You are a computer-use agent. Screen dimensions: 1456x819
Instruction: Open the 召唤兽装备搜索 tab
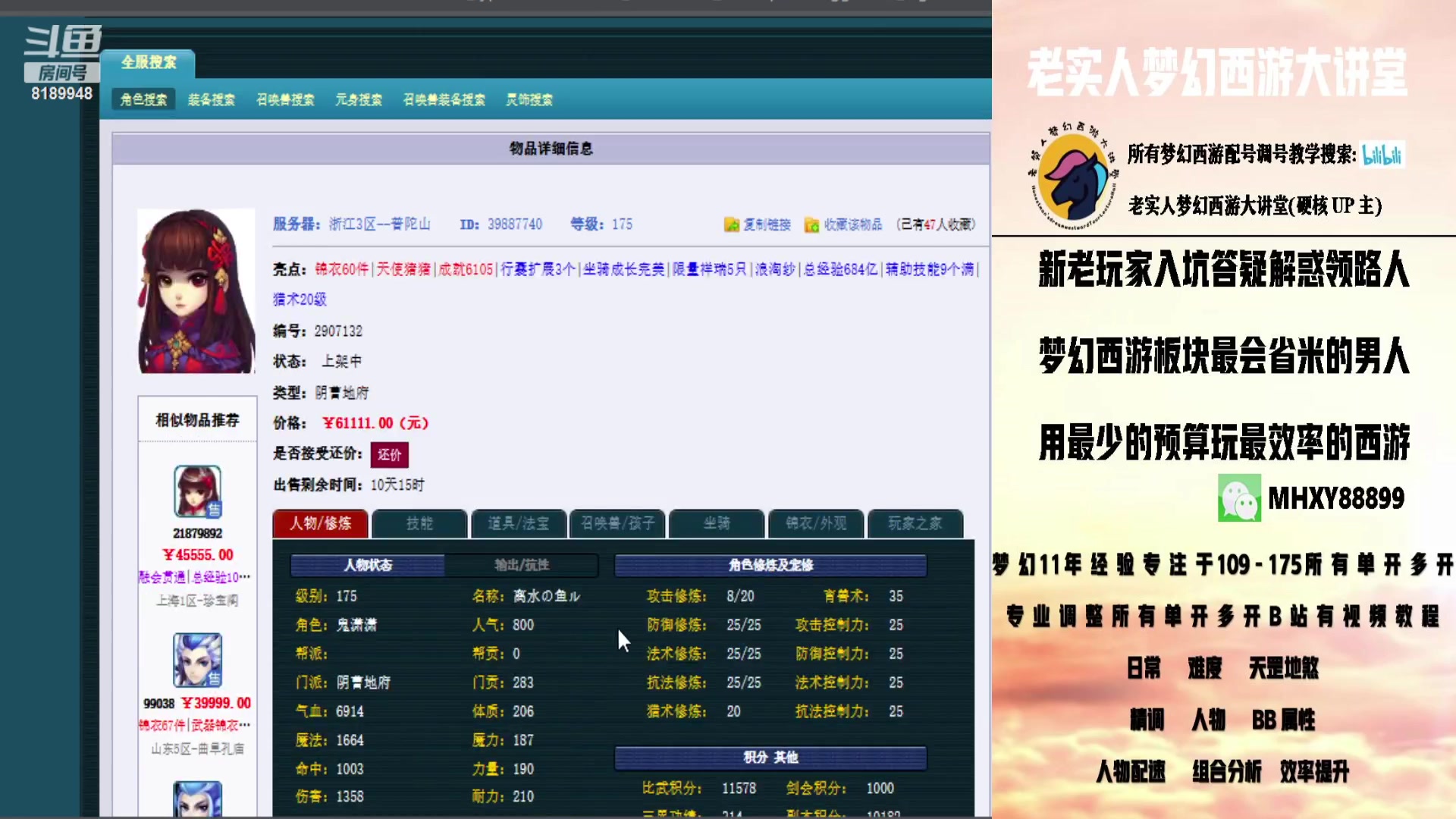444,99
